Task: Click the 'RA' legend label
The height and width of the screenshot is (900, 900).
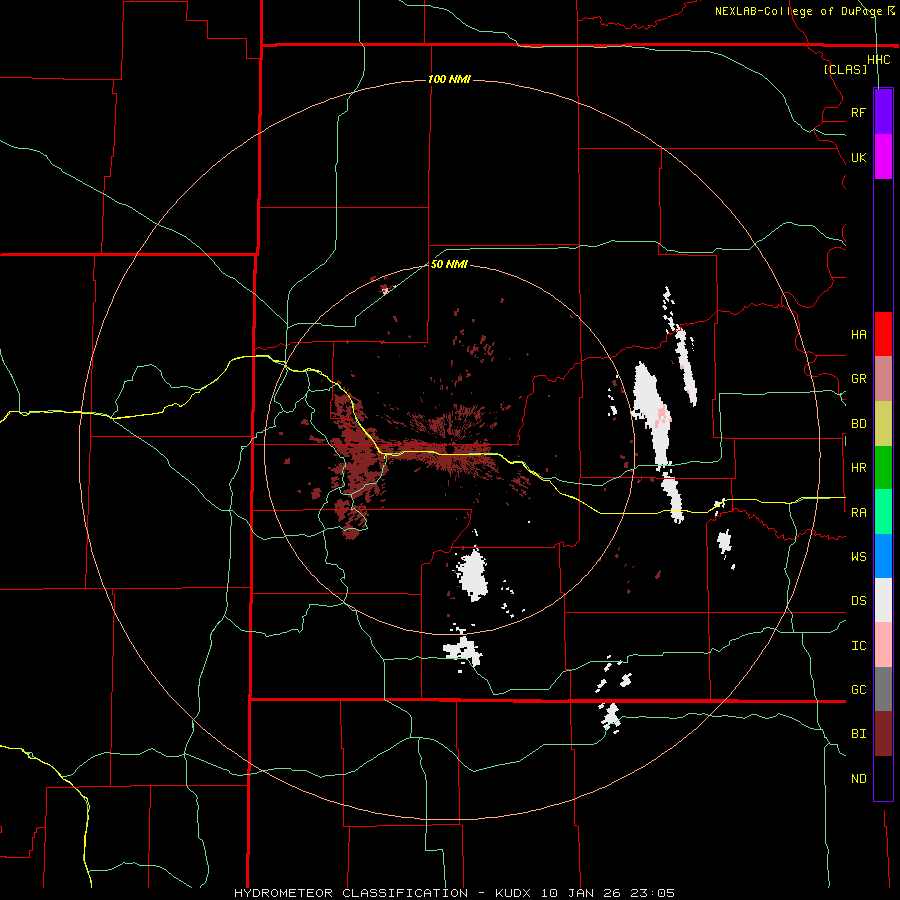Action: 858,513
